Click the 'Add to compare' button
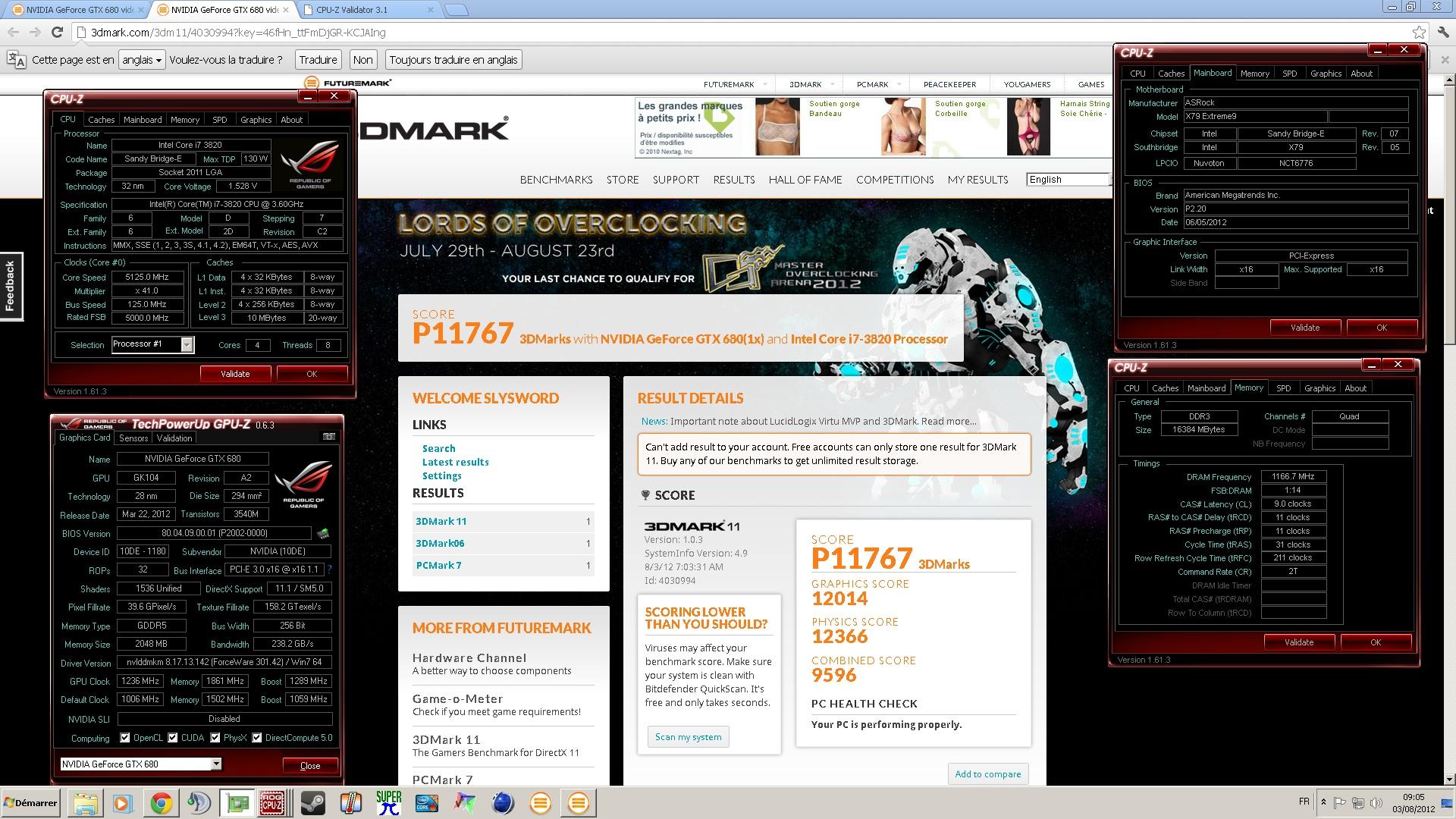This screenshot has width=1456, height=819. 987,774
